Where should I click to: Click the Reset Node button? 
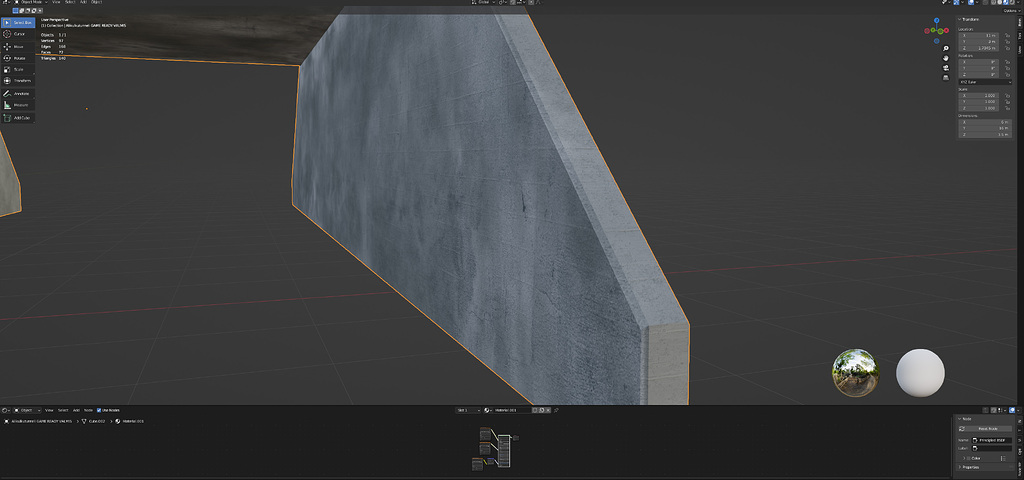(985, 428)
